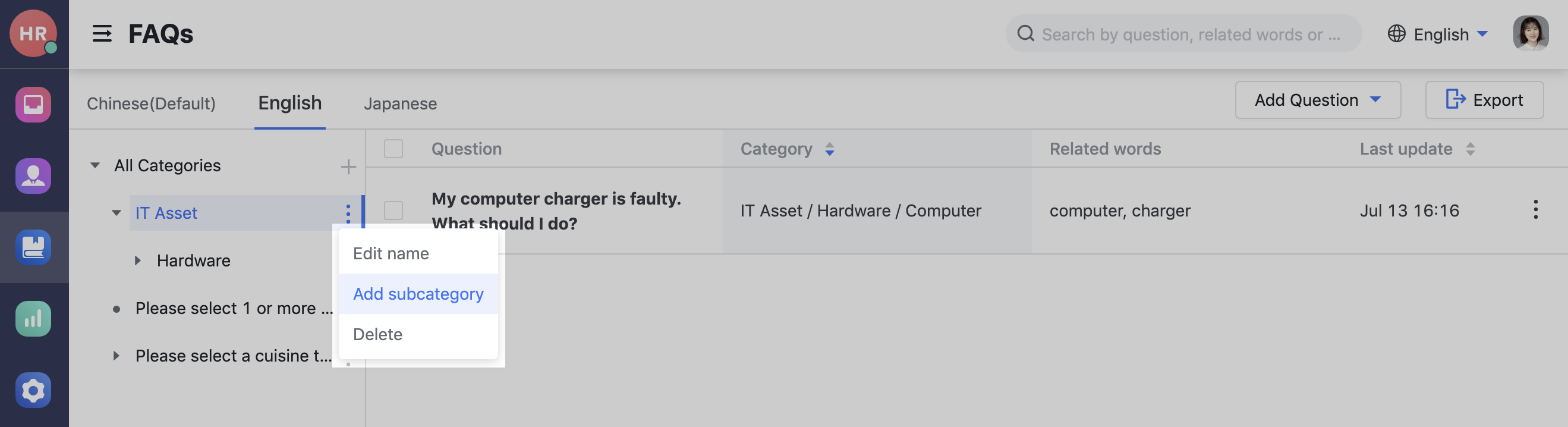
Task: Click the Export button
Action: click(x=1484, y=99)
